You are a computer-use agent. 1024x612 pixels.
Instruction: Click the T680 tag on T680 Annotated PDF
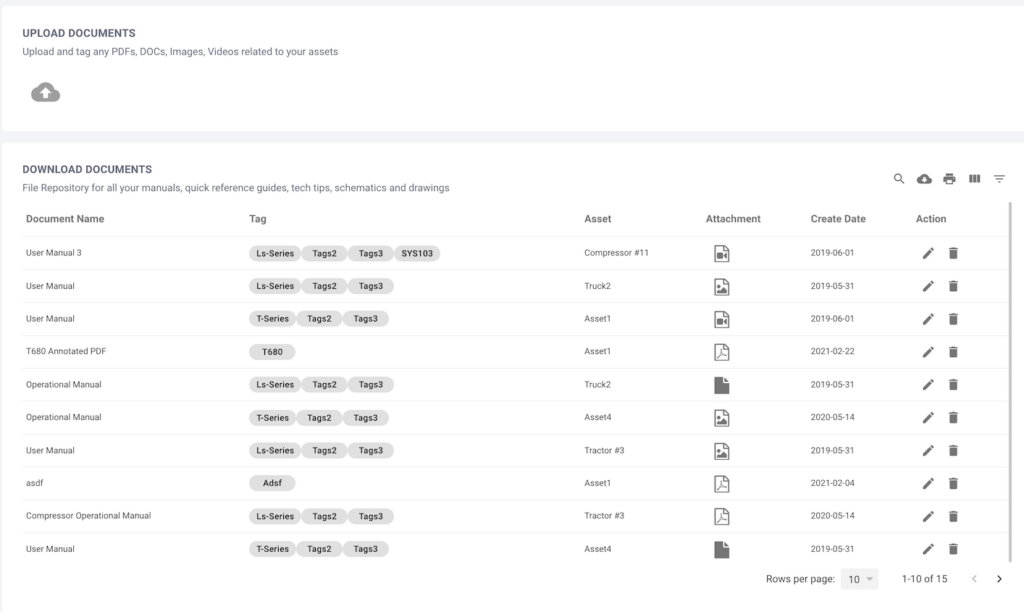tap(271, 351)
